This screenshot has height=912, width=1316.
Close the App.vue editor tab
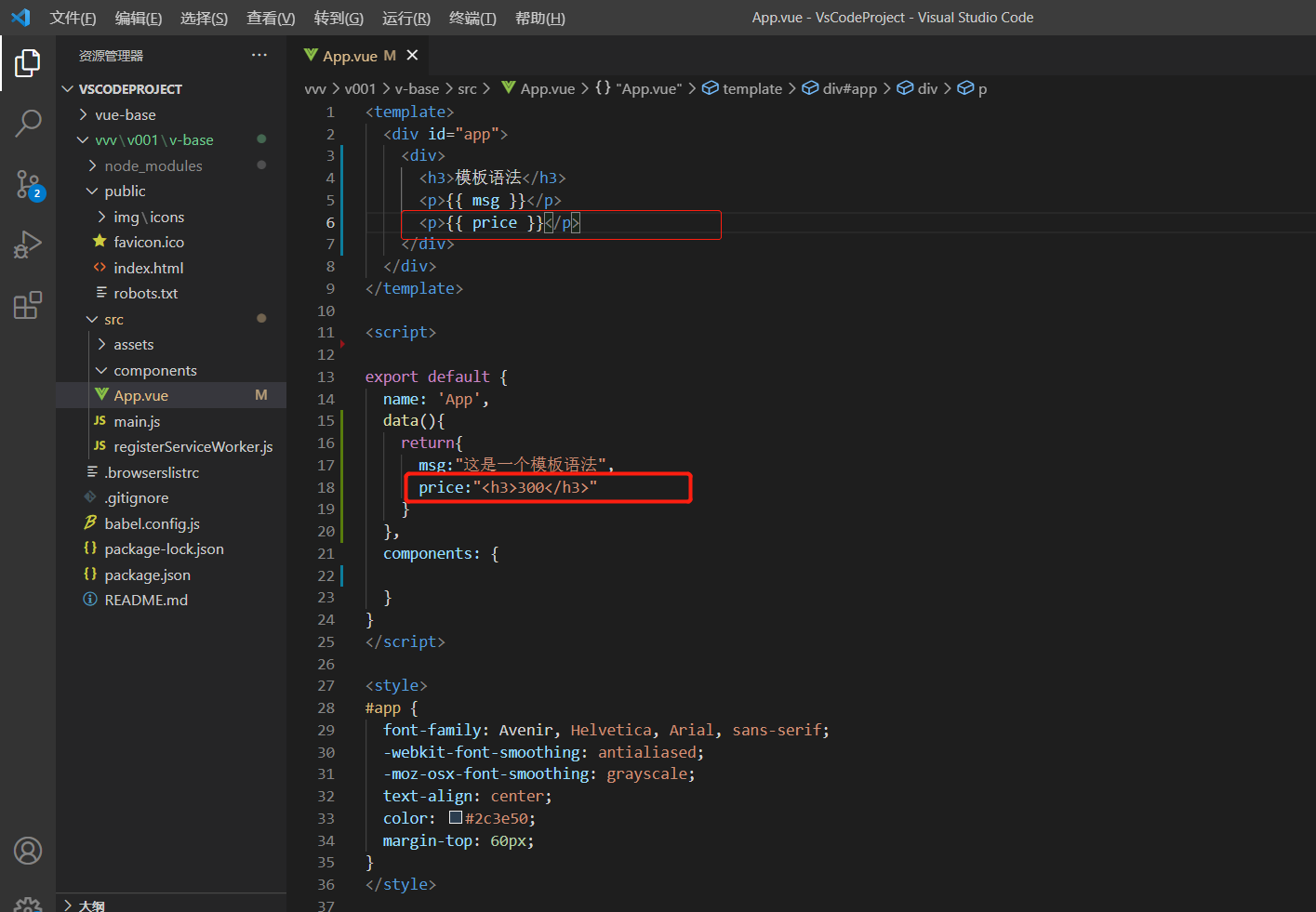click(x=412, y=56)
